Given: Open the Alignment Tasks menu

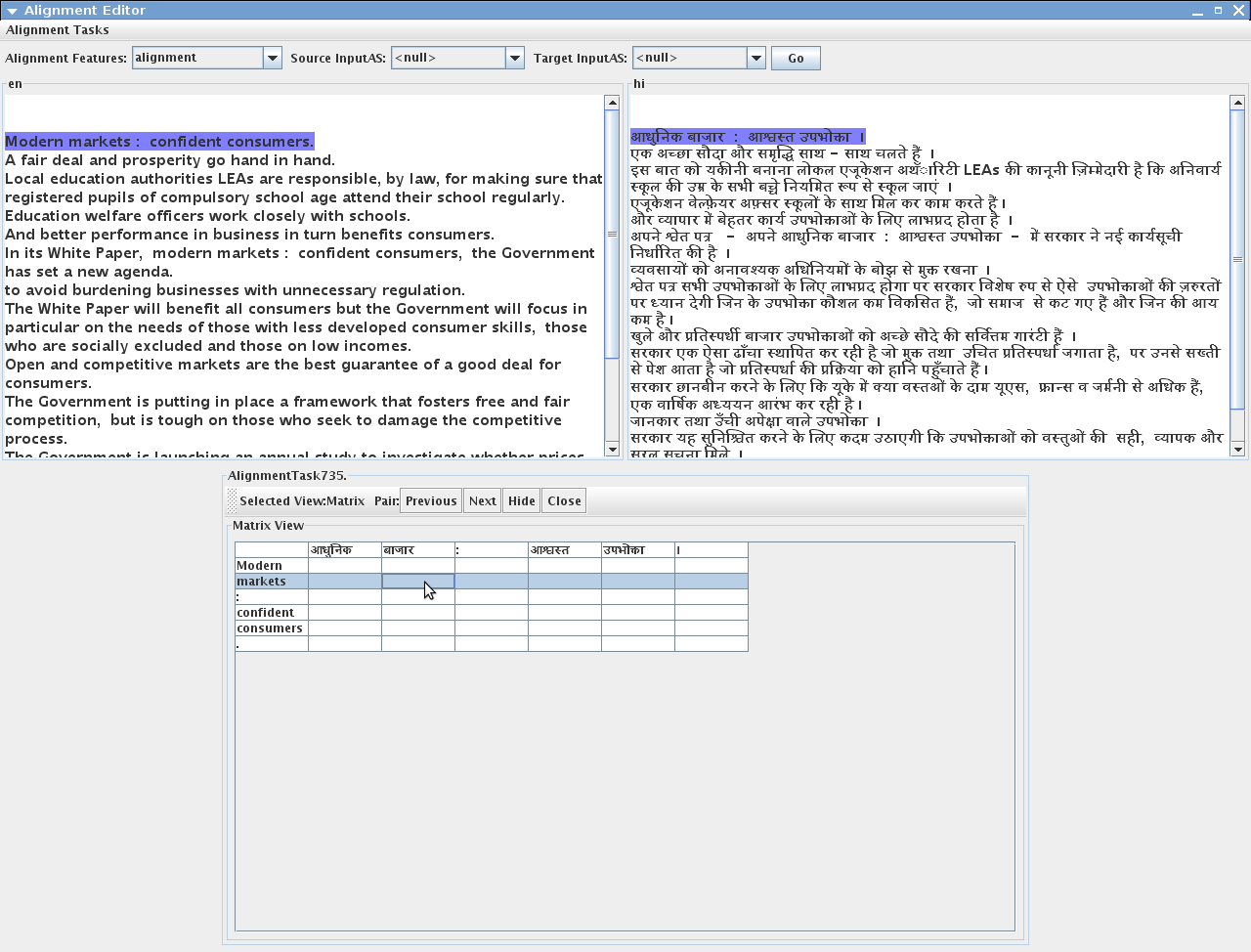Looking at the screenshot, I should click(58, 30).
